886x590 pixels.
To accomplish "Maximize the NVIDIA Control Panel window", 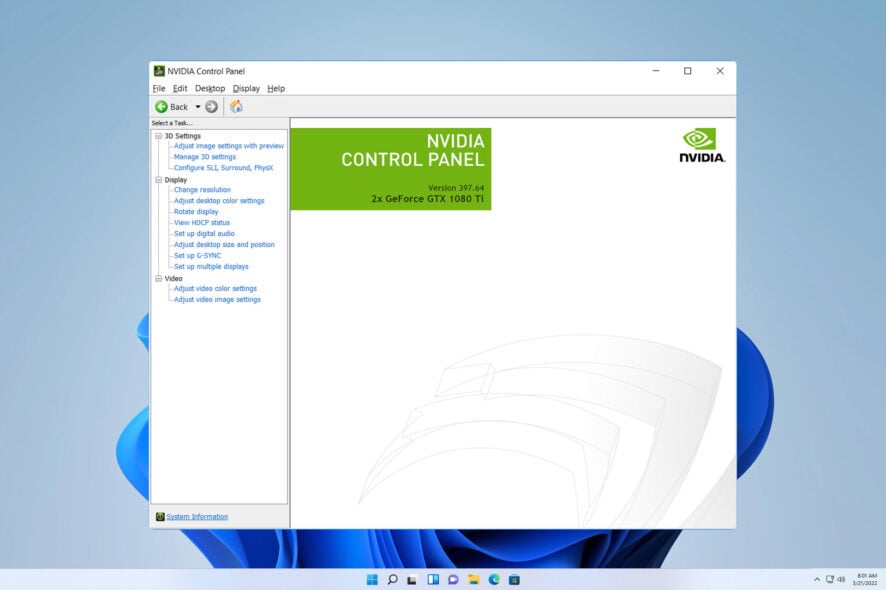I will tap(688, 71).
